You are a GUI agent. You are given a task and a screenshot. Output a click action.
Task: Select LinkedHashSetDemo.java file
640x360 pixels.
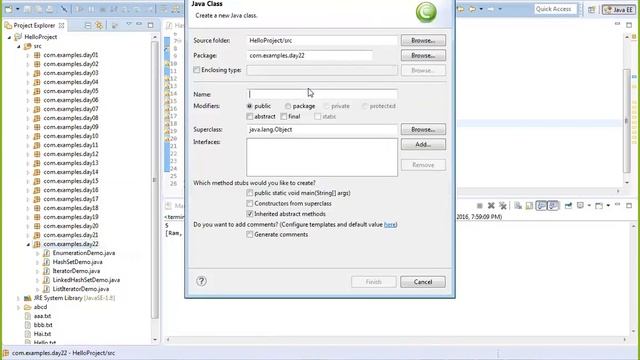tap(86, 280)
